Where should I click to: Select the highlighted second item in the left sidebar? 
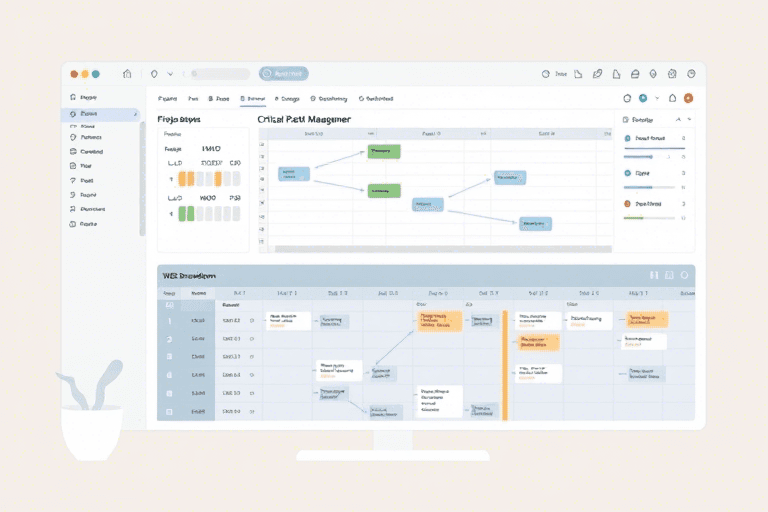(x=100, y=115)
